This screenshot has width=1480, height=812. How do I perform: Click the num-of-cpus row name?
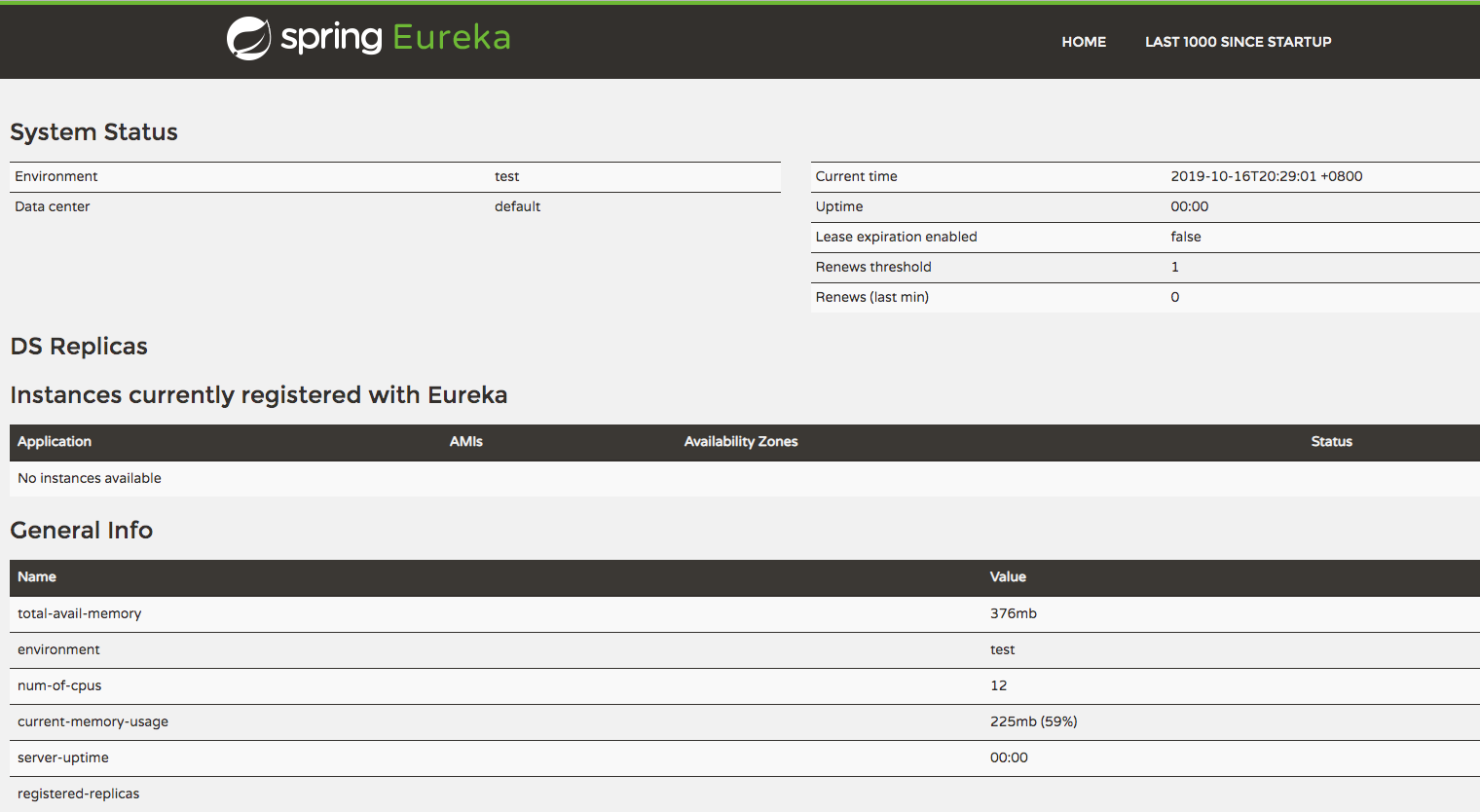coord(59,685)
